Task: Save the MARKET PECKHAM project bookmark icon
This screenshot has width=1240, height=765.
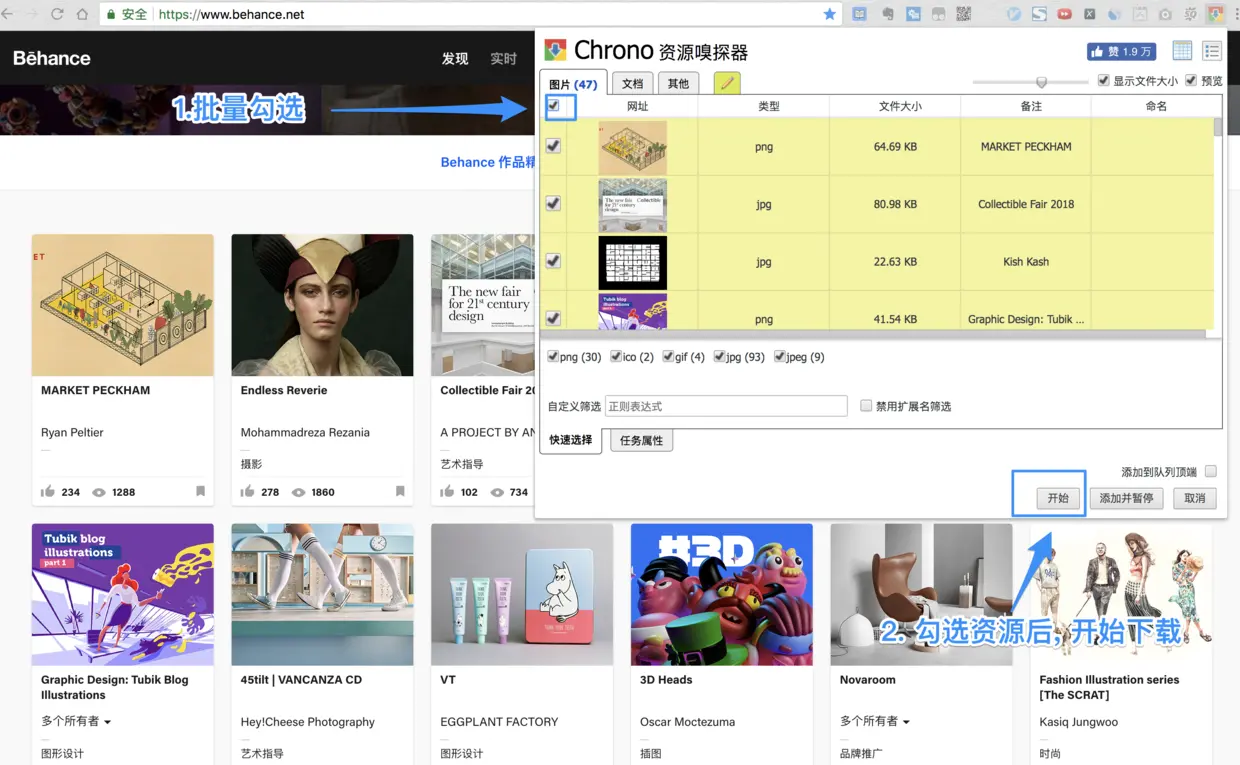Action: tap(200, 491)
